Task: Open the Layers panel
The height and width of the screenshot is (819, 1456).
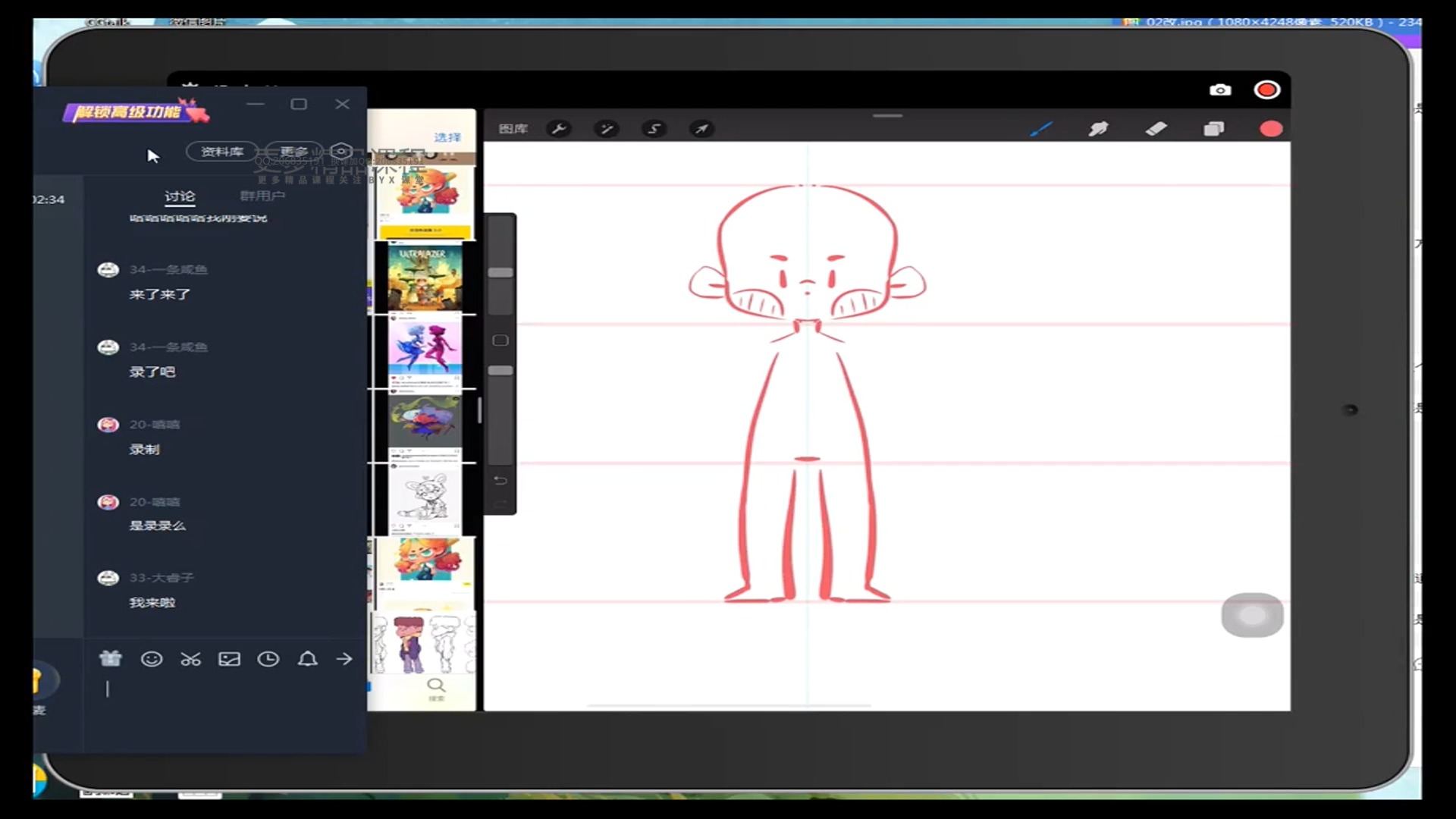Action: (x=1213, y=129)
